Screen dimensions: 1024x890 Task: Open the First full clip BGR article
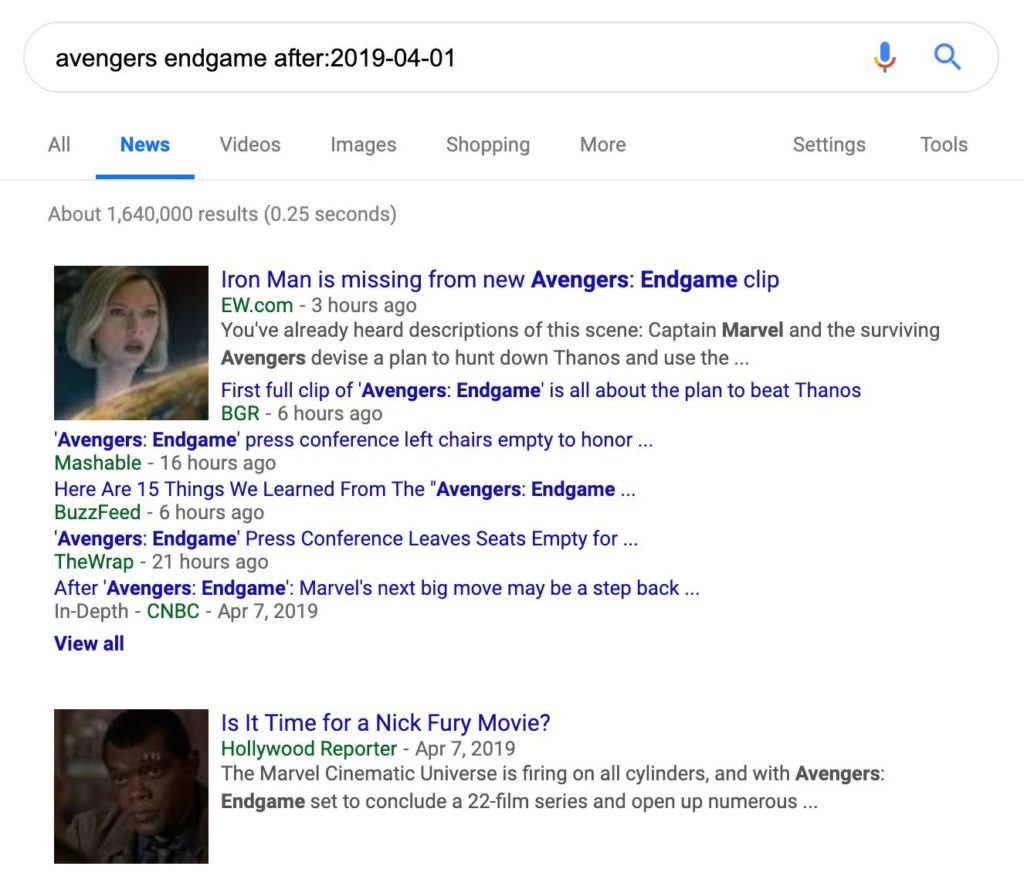click(541, 390)
